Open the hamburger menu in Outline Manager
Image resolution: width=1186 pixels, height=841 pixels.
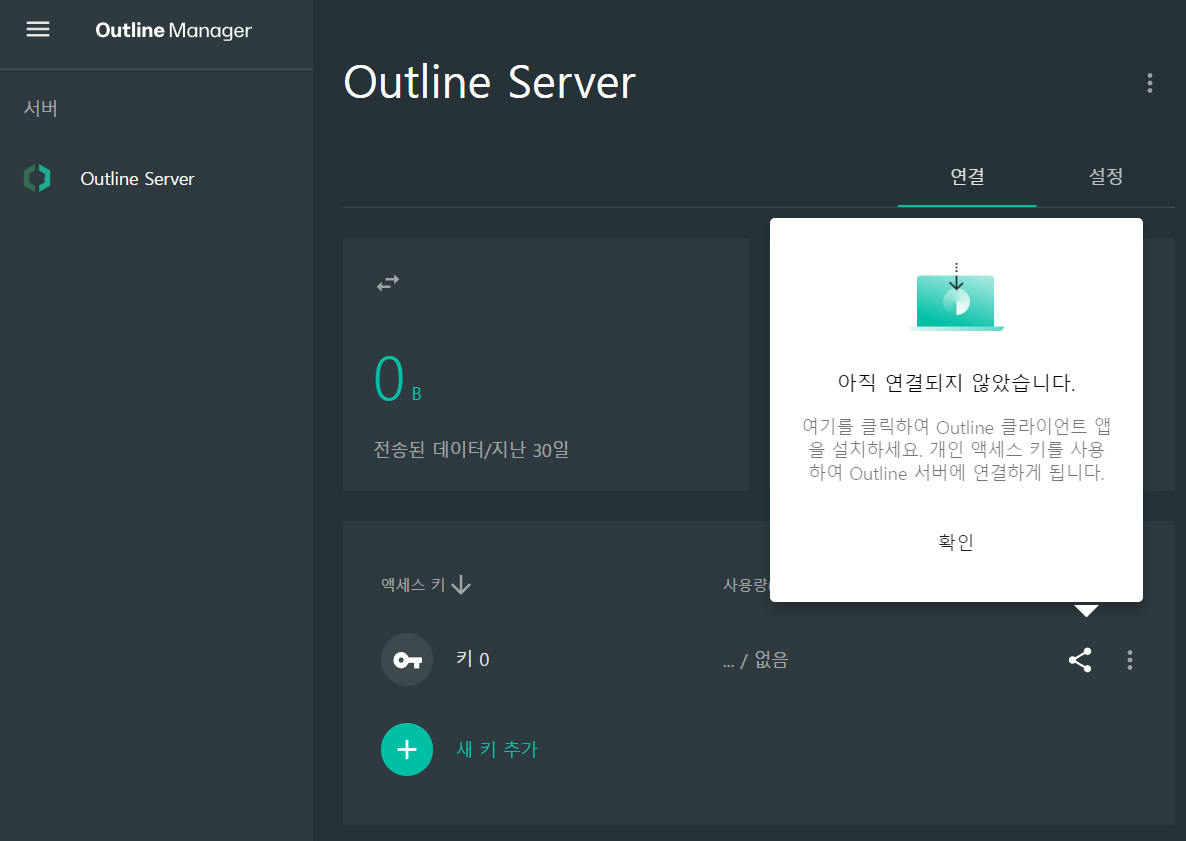pyautogui.click(x=38, y=29)
